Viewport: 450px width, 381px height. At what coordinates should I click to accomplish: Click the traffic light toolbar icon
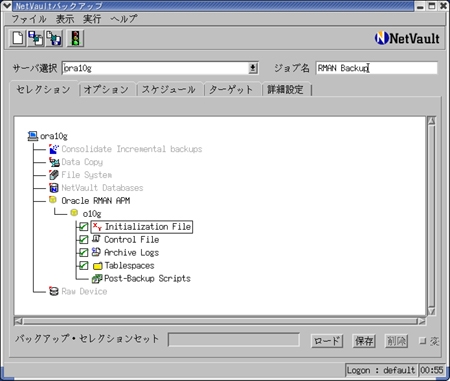click(75, 38)
